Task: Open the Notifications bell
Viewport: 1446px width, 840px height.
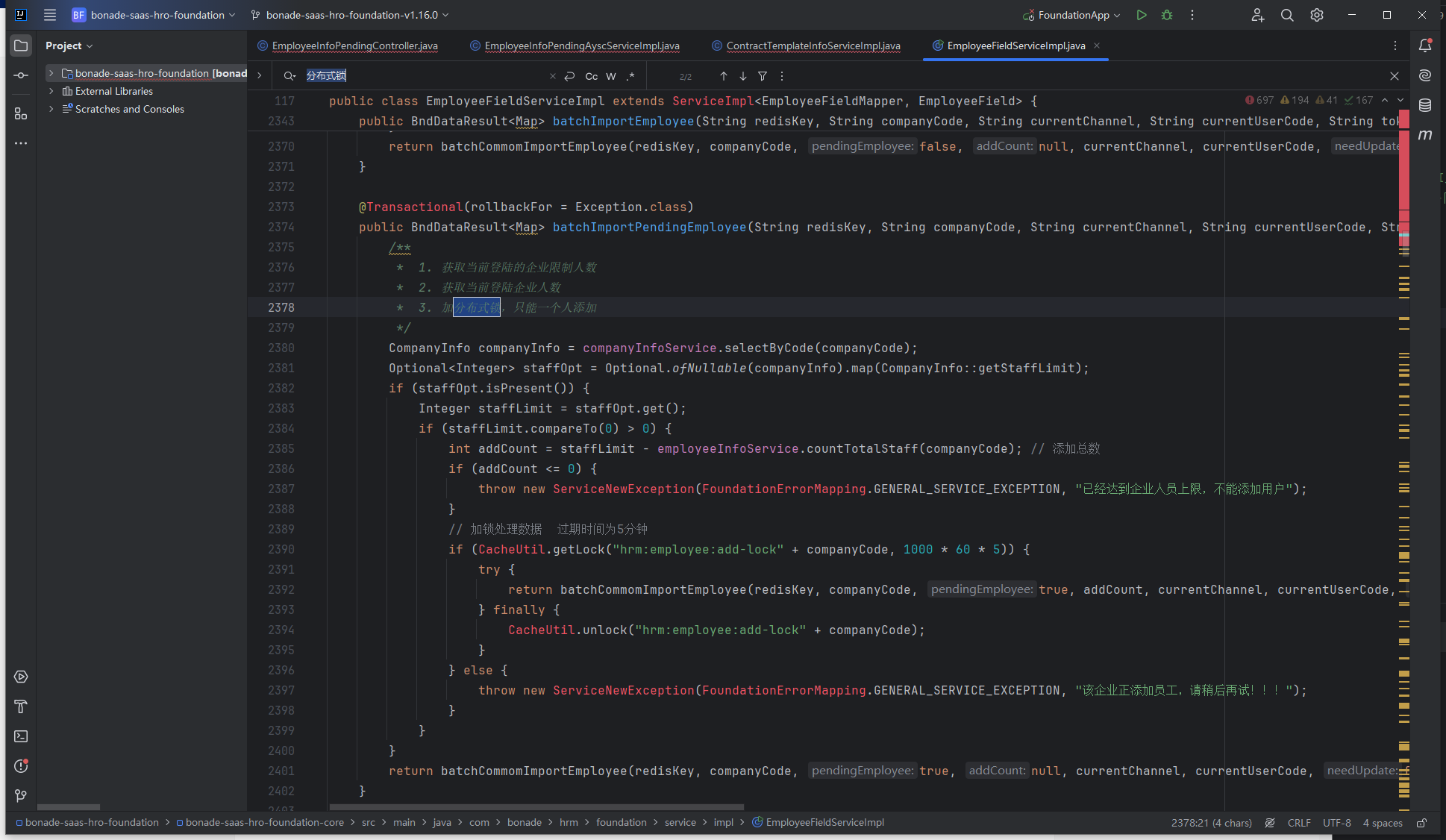Action: (x=1425, y=46)
